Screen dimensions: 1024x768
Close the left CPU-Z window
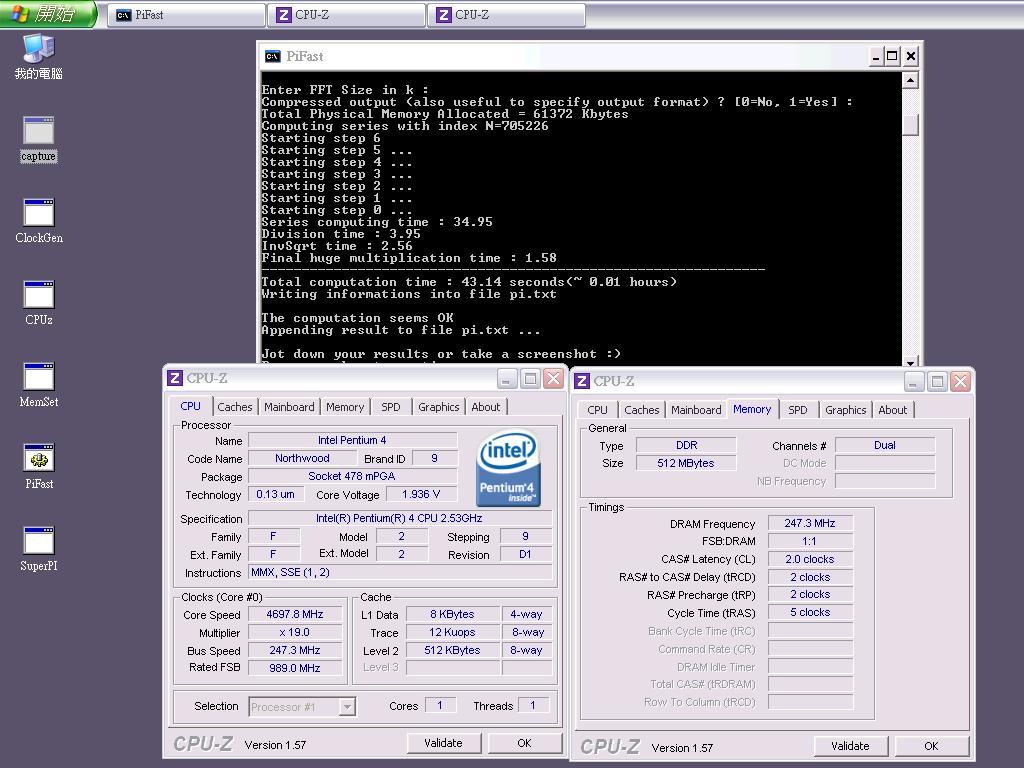click(553, 378)
